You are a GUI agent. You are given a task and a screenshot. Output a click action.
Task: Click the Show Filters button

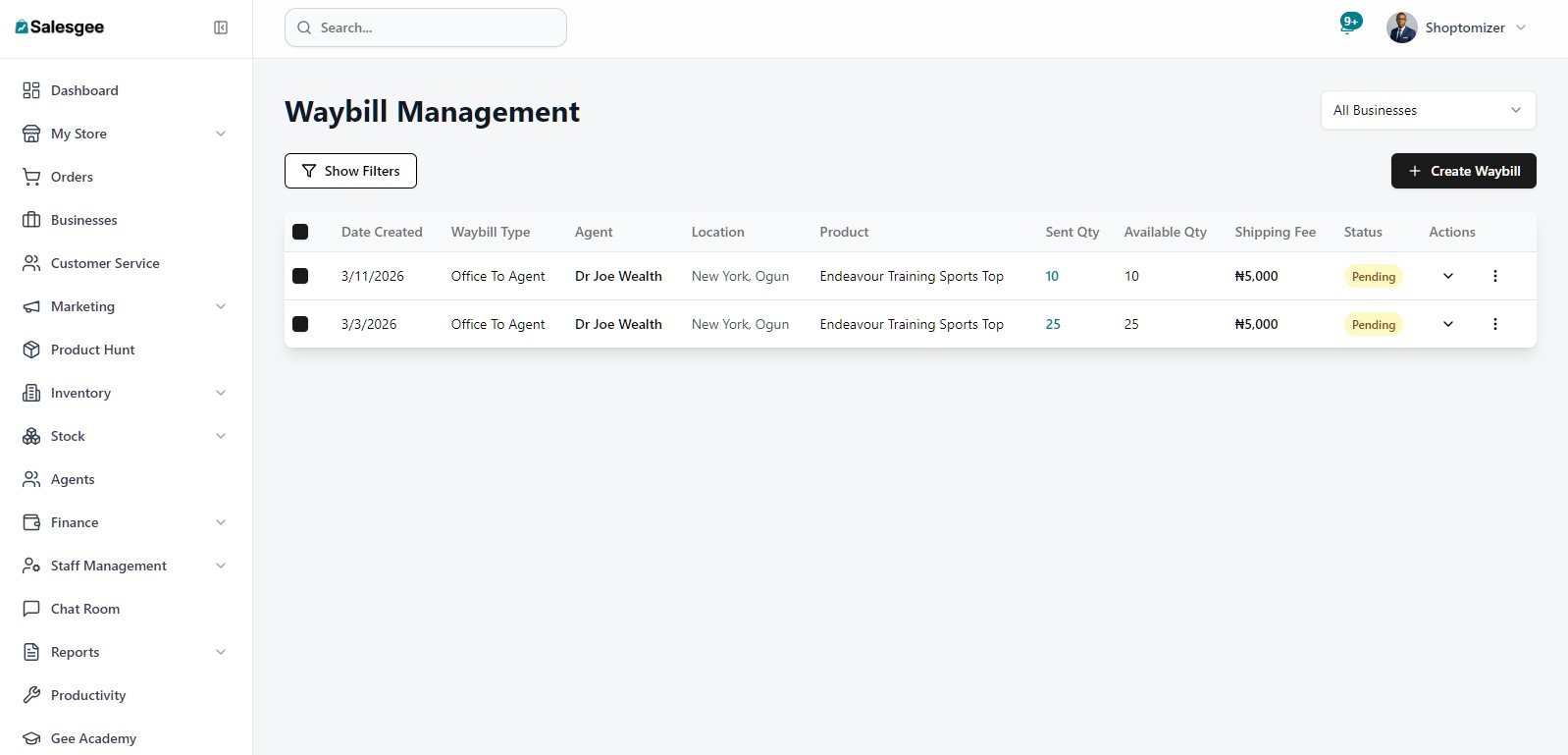pyautogui.click(x=350, y=171)
